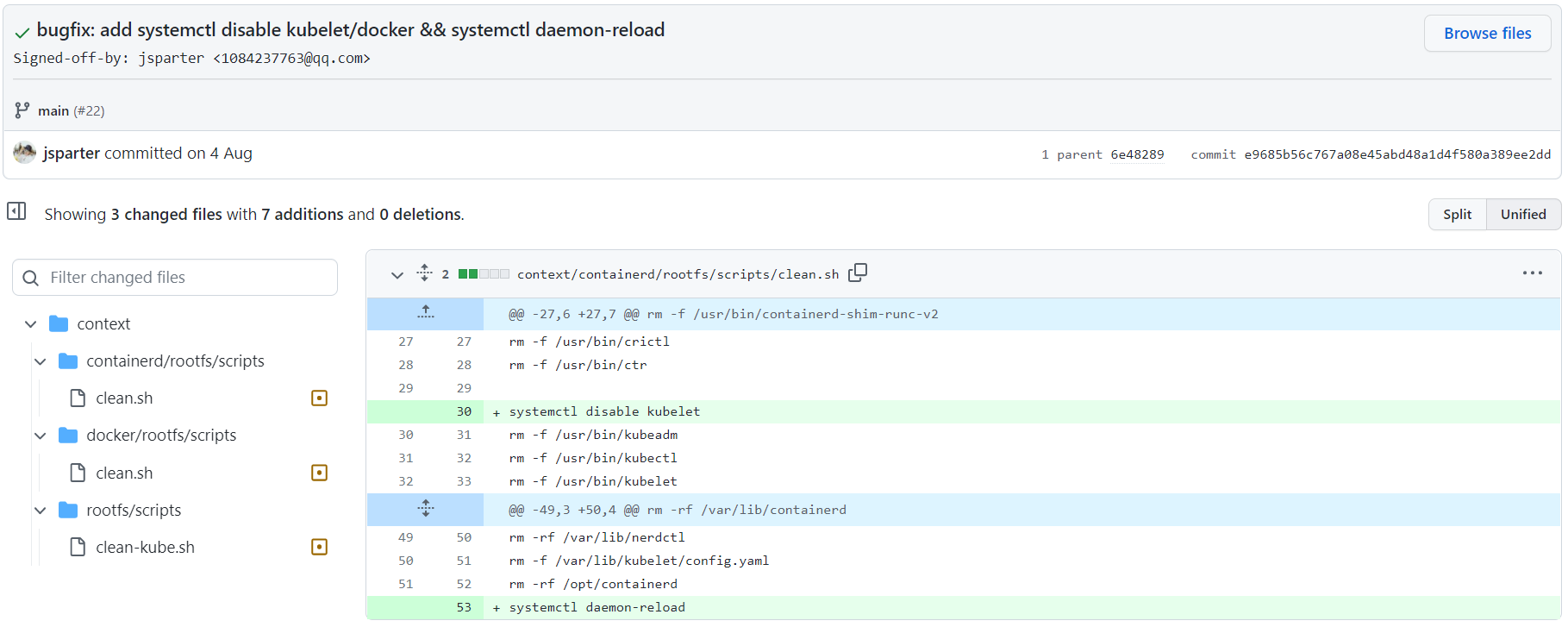The width and height of the screenshot is (1568, 627).
Task: Switch to Split diff view
Action: click(x=1457, y=215)
